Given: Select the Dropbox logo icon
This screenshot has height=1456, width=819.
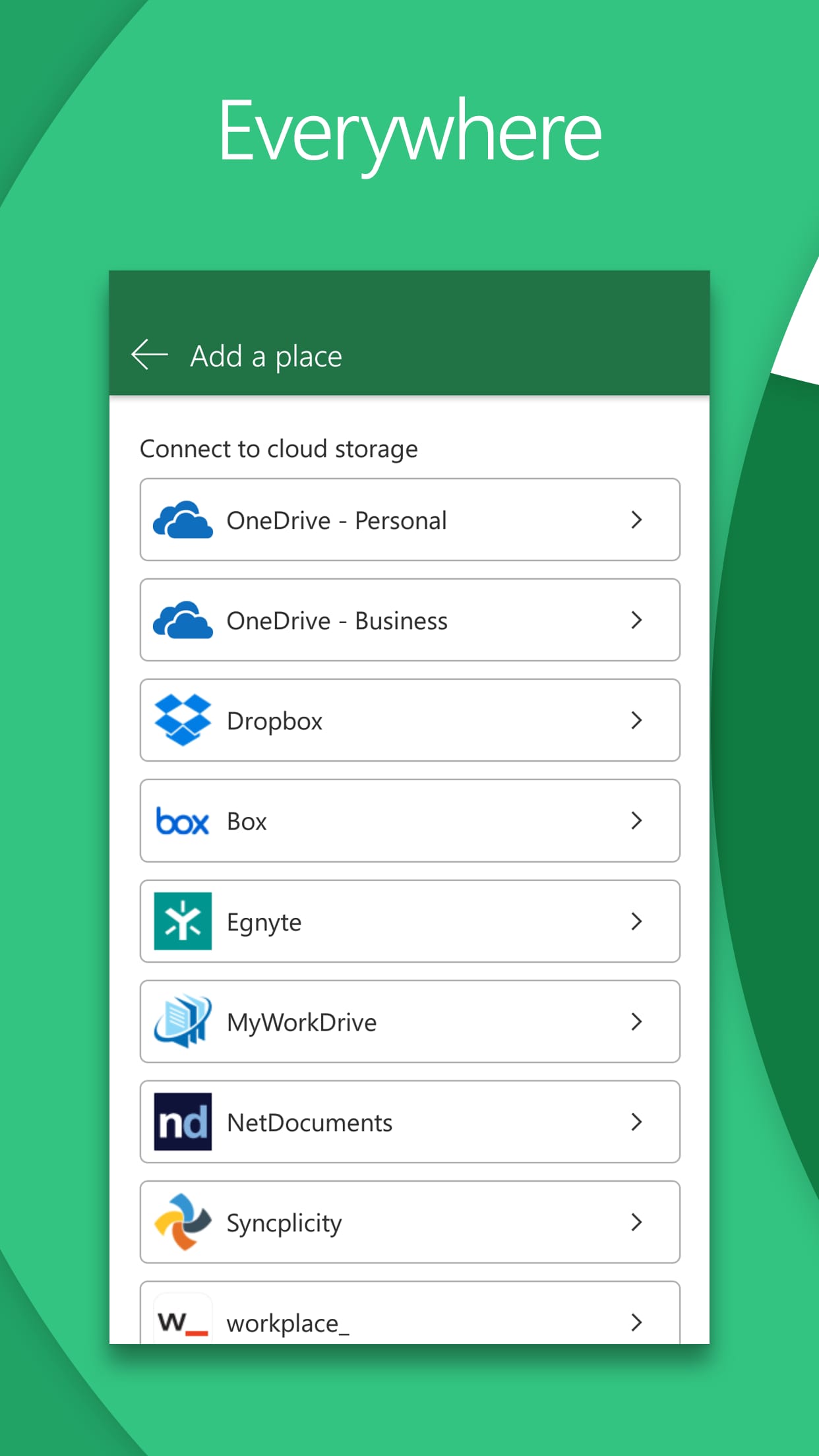Looking at the screenshot, I should tap(183, 720).
